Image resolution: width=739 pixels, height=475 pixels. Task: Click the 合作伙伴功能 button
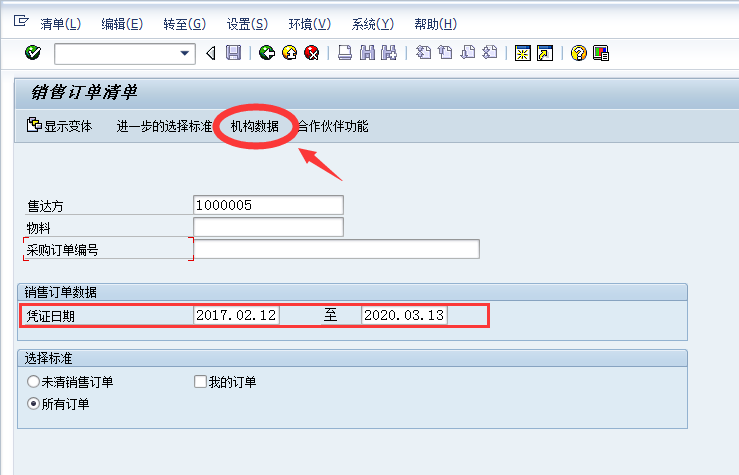click(333, 126)
